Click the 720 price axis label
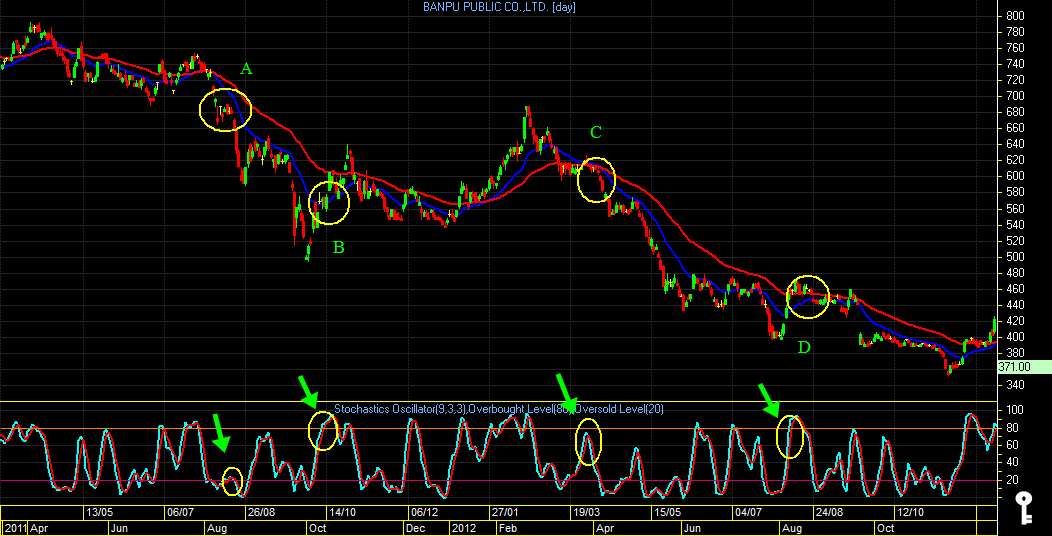Image resolution: width=1052 pixels, height=536 pixels. pyautogui.click(x=1014, y=81)
